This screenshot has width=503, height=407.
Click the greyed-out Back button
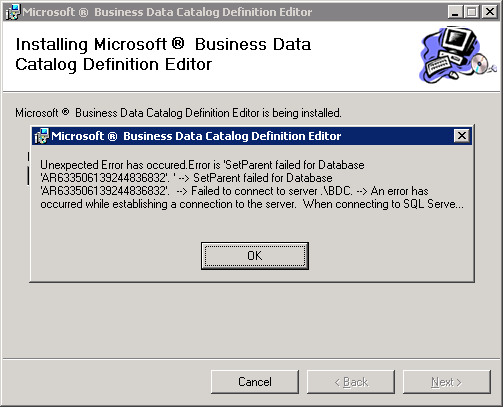point(351,382)
